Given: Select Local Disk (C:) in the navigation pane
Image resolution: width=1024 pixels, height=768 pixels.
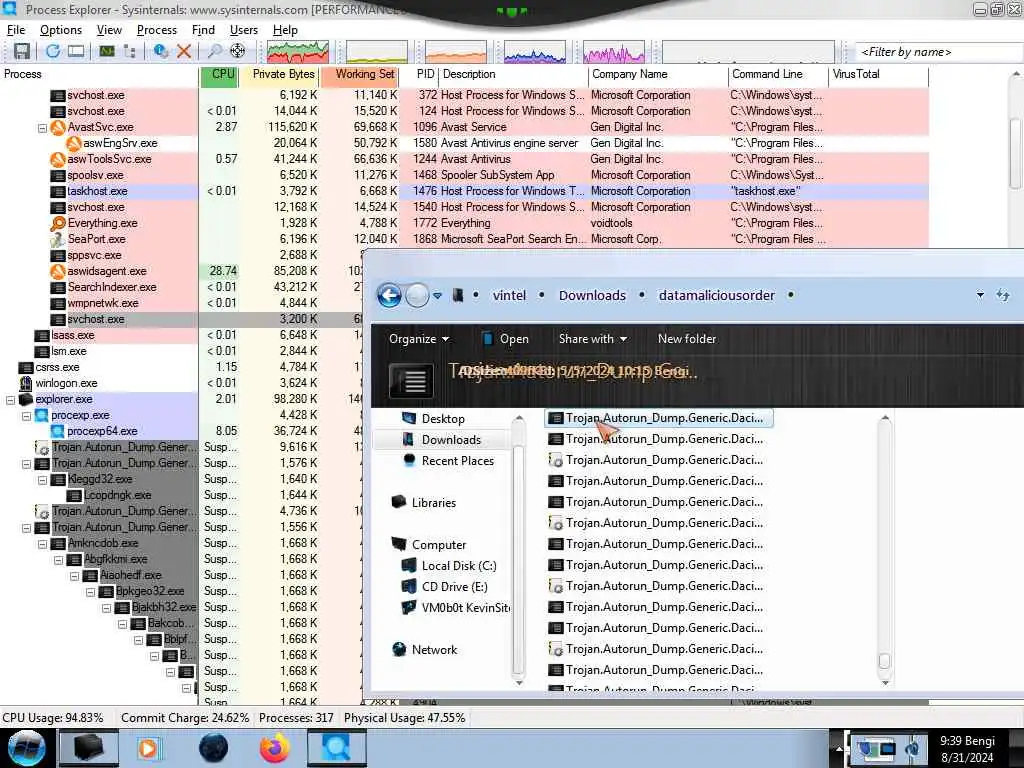Looking at the screenshot, I should pyautogui.click(x=449, y=566).
